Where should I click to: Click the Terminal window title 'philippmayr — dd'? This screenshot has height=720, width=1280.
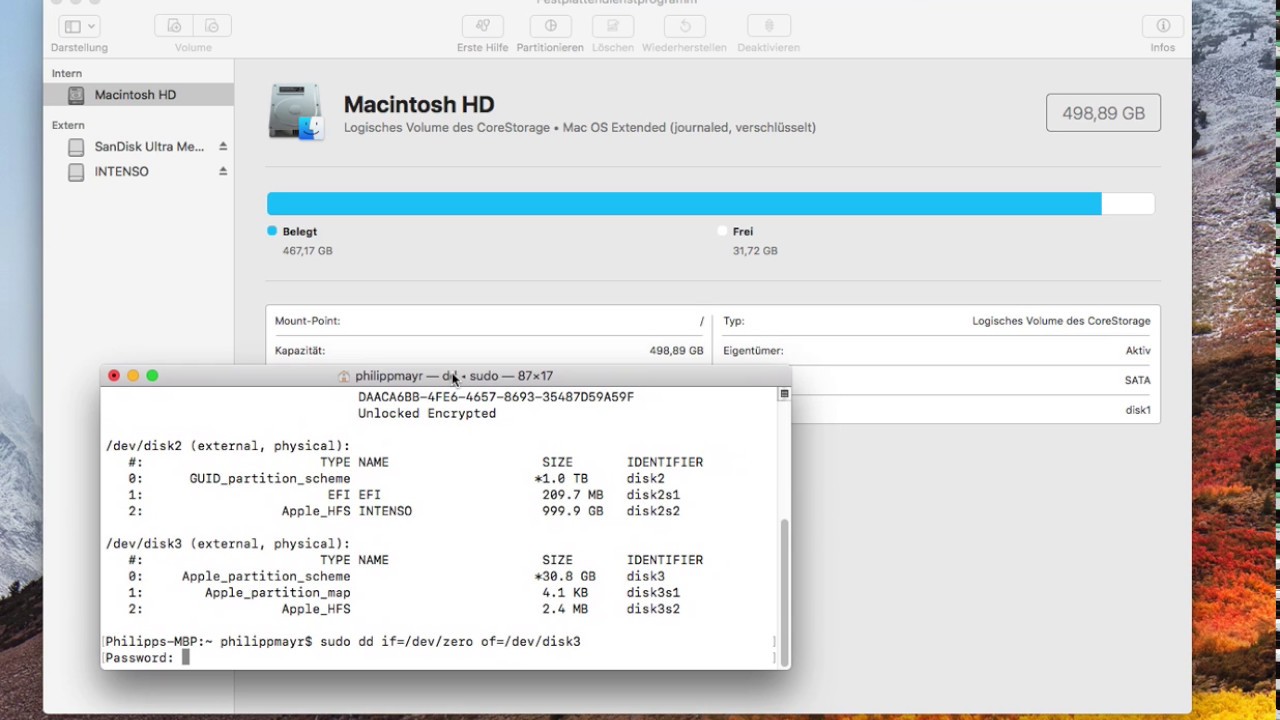[454, 376]
